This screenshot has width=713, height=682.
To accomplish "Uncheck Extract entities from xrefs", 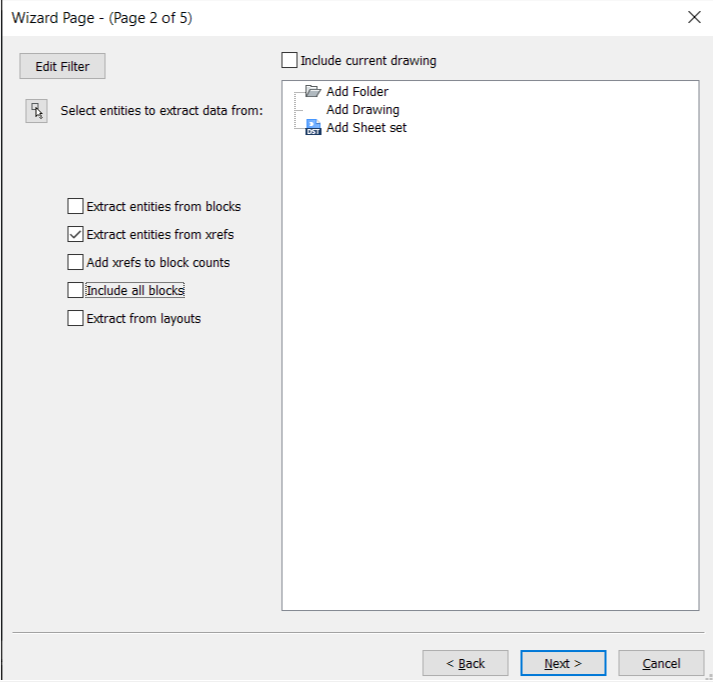I will pyautogui.click(x=75, y=234).
